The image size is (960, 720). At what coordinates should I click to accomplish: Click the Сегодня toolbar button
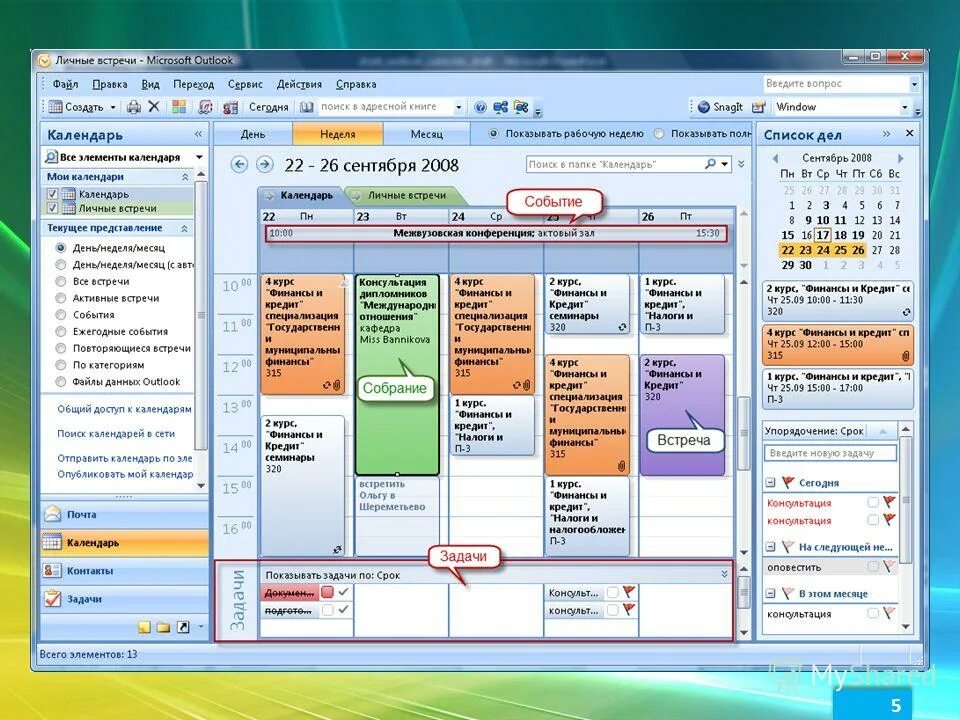(268, 107)
